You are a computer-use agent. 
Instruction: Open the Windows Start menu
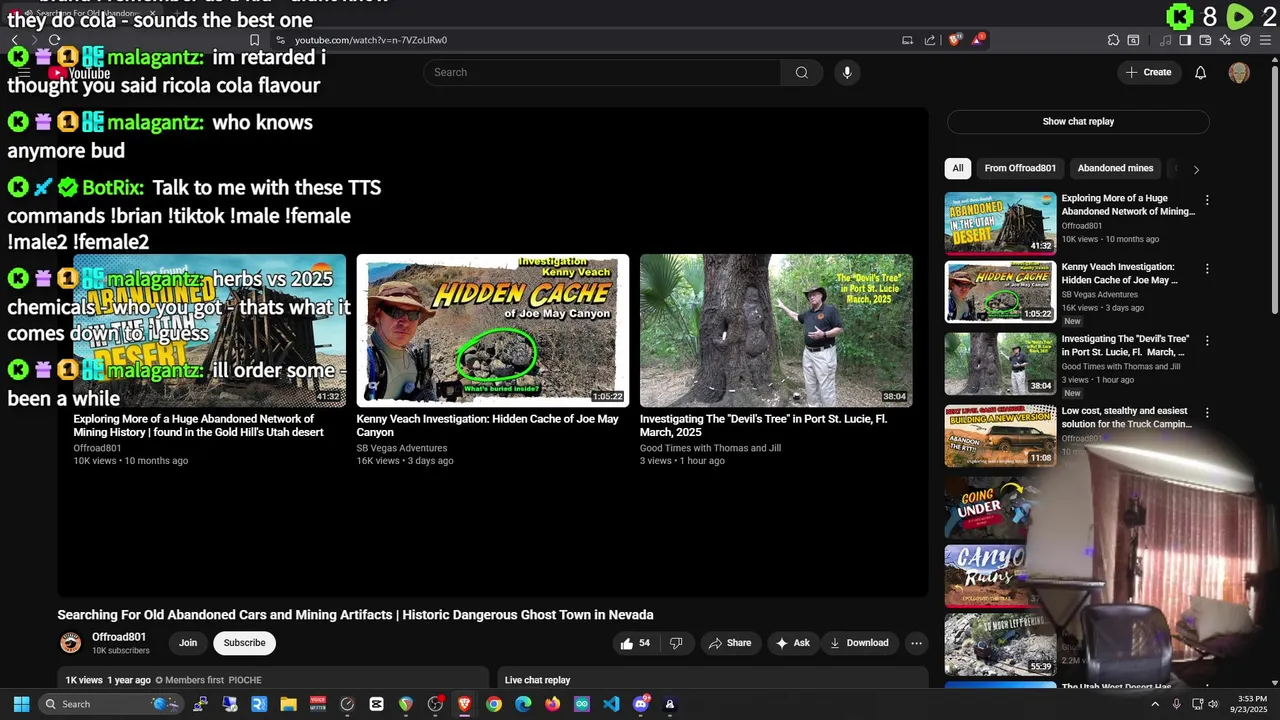[21, 704]
